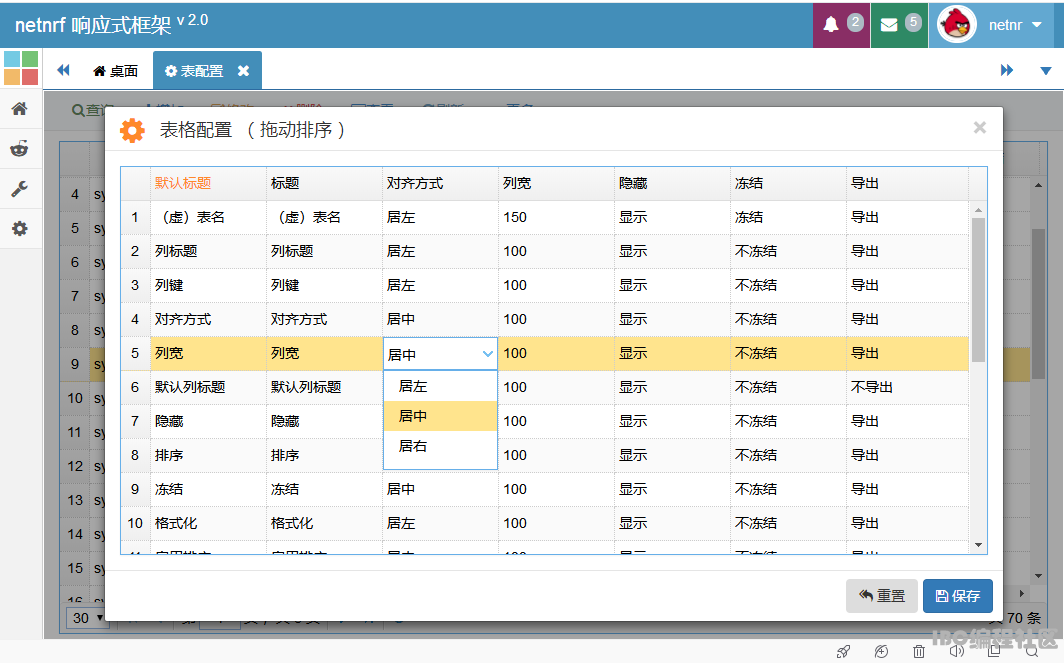Click the 排序 default title cell in row 8
The image size is (1064, 663).
(208, 455)
